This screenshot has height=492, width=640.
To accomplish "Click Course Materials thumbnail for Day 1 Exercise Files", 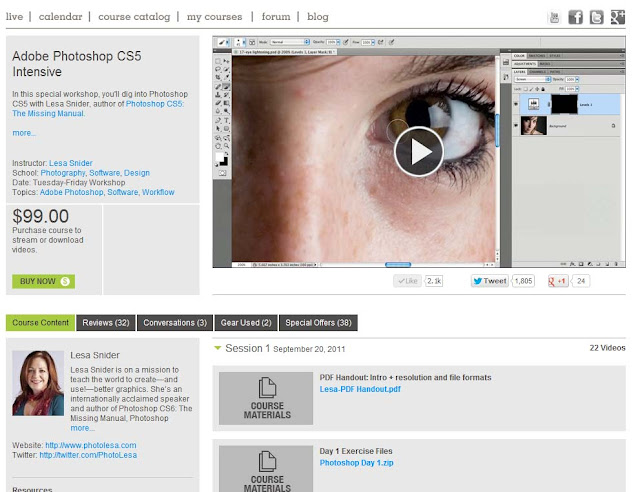I will 266,469.
